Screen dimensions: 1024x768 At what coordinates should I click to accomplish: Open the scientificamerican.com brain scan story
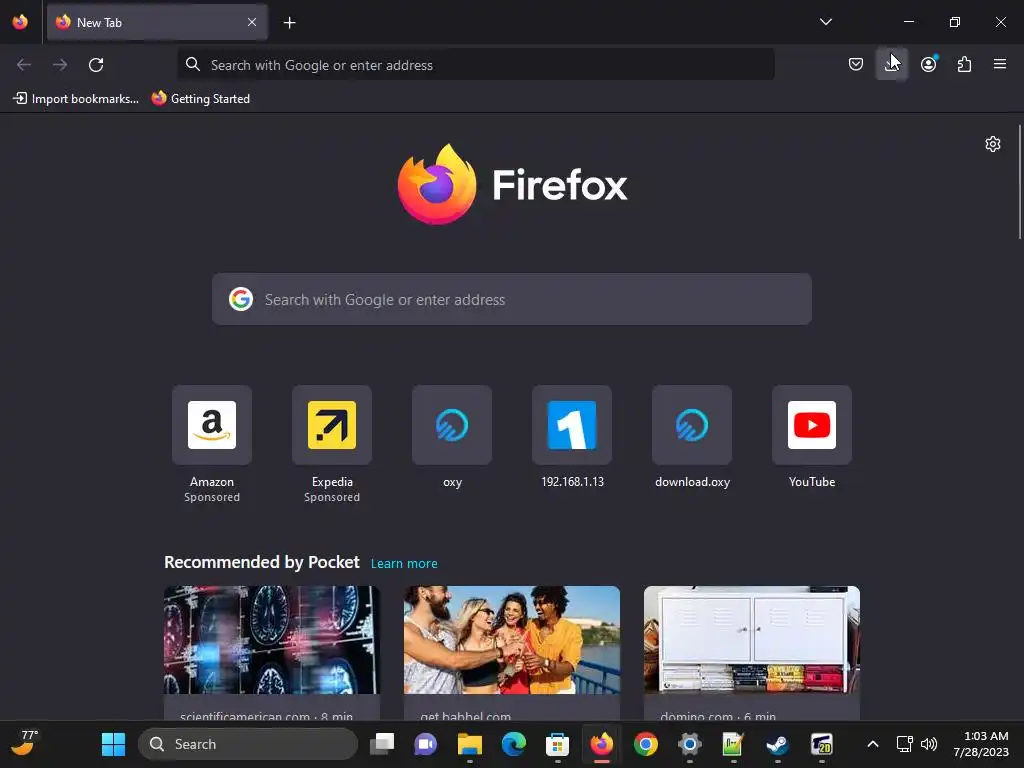pyautogui.click(x=272, y=653)
